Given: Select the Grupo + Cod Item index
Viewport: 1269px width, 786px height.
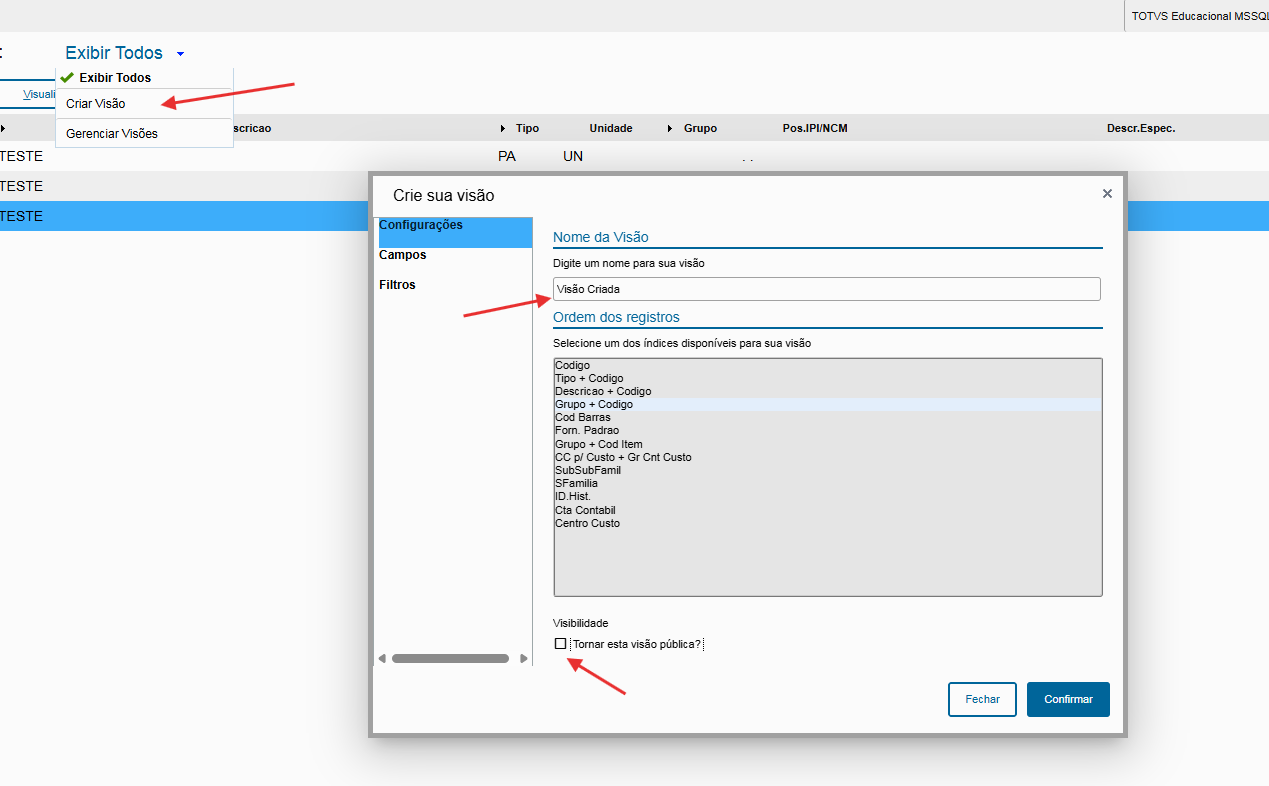Looking at the screenshot, I should pos(827,444).
